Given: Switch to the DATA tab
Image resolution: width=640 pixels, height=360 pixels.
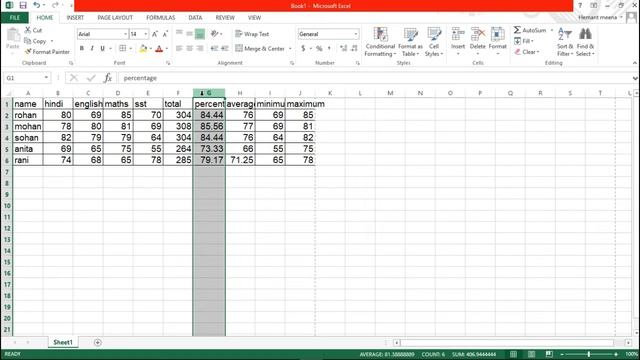Looking at the screenshot, I should click(x=195, y=18).
